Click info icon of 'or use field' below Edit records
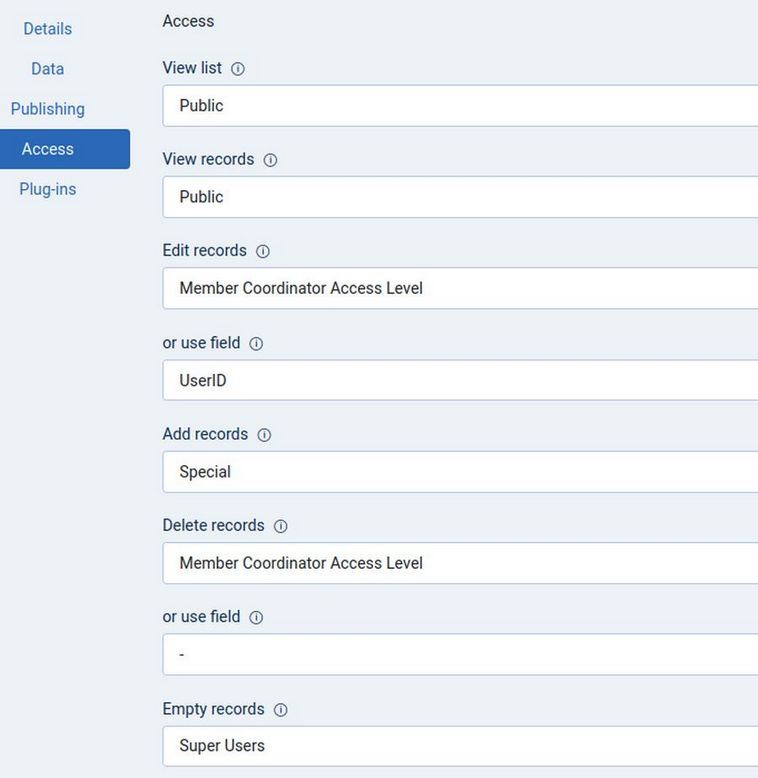The image size is (758, 778). point(256,344)
